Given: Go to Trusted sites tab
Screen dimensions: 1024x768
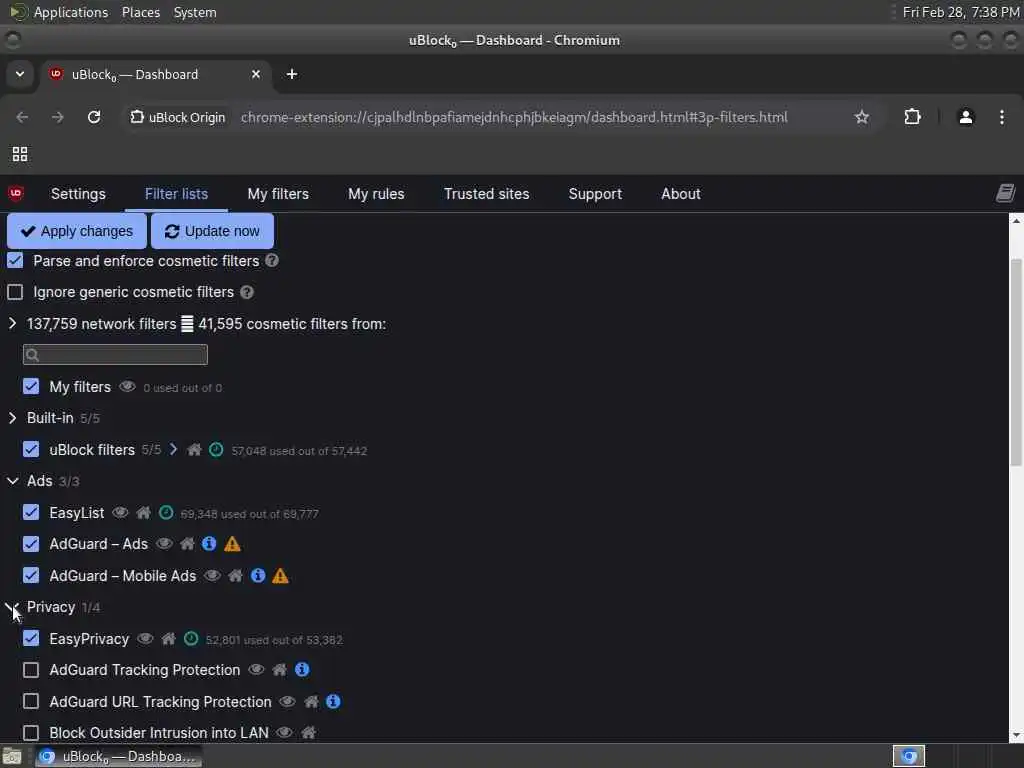Looking at the screenshot, I should click(487, 193).
